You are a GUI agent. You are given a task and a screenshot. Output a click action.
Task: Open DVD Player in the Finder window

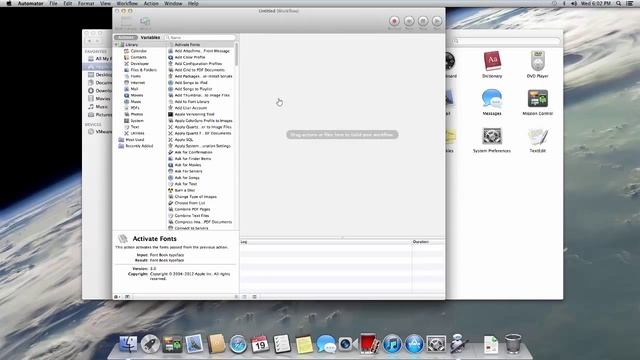[x=538, y=64]
